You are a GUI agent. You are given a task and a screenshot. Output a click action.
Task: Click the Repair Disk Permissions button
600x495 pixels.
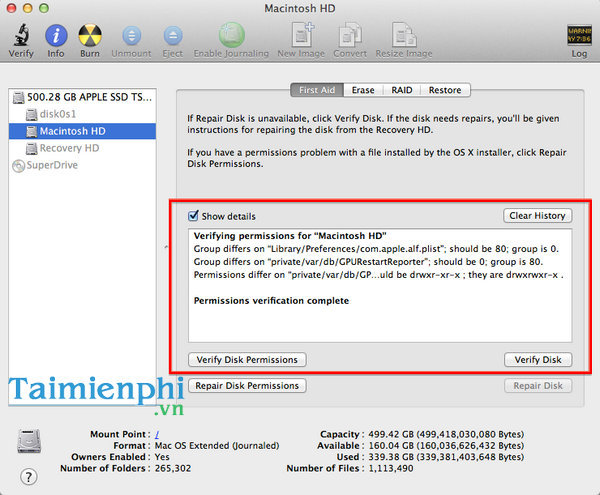click(247, 386)
